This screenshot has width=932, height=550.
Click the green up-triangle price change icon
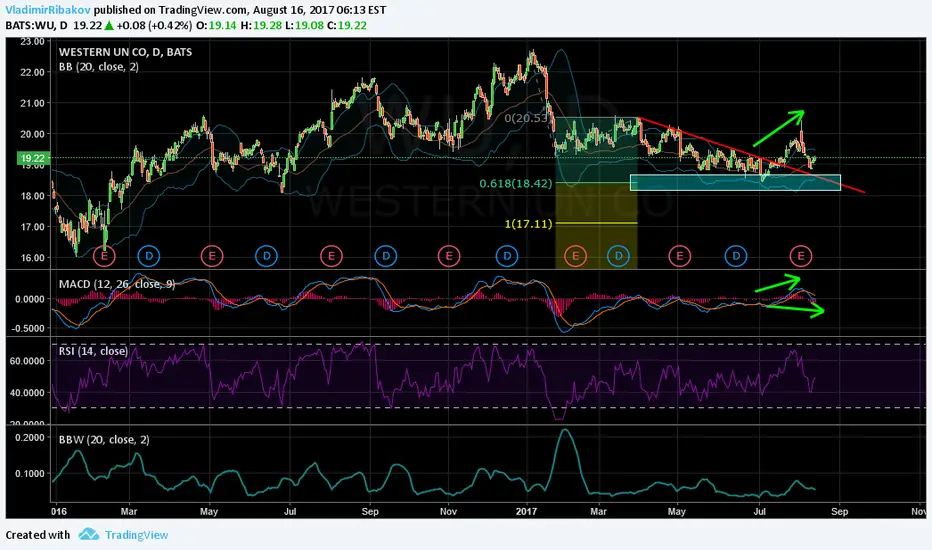coord(109,26)
